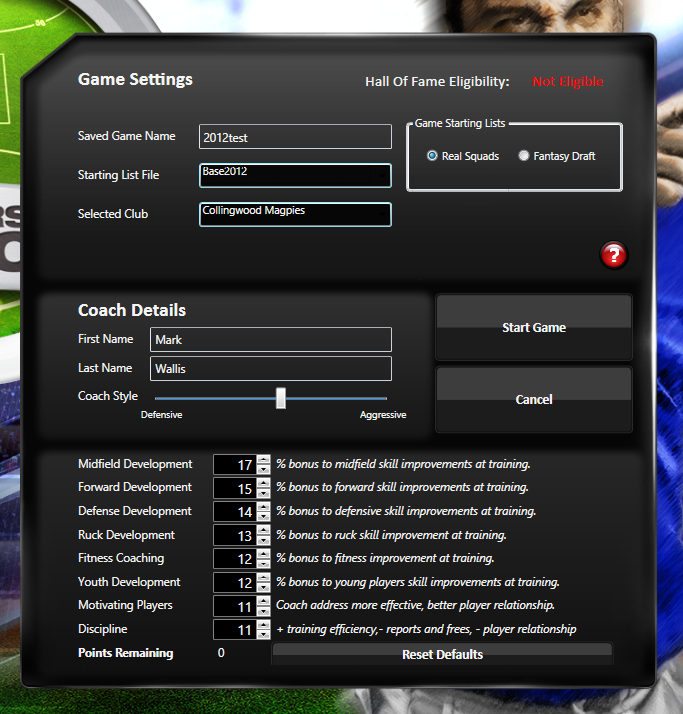The image size is (683, 714).
Task: Select the Real Squads radio option
Action: (x=432, y=156)
